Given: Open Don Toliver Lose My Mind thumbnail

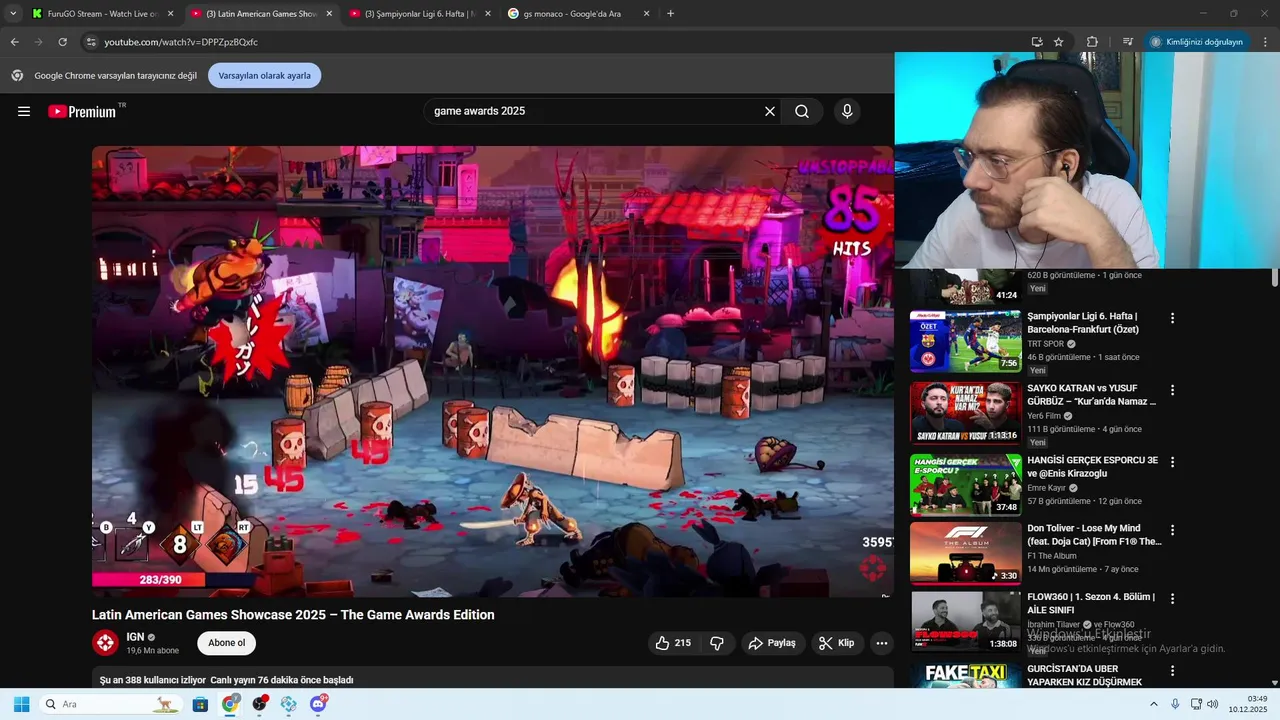Looking at the screenshot, I should click(x=965, y=553).
